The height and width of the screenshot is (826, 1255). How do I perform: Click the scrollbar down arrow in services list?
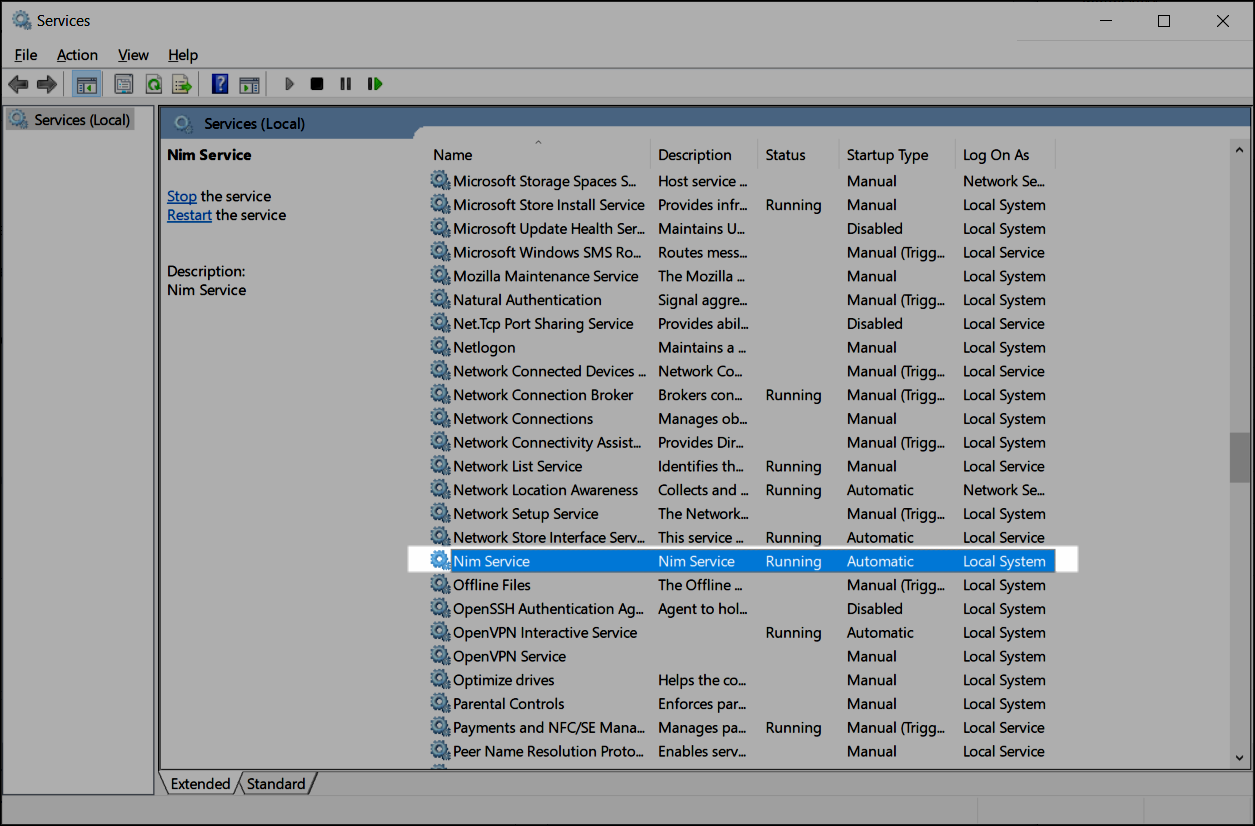(1240, 759)
